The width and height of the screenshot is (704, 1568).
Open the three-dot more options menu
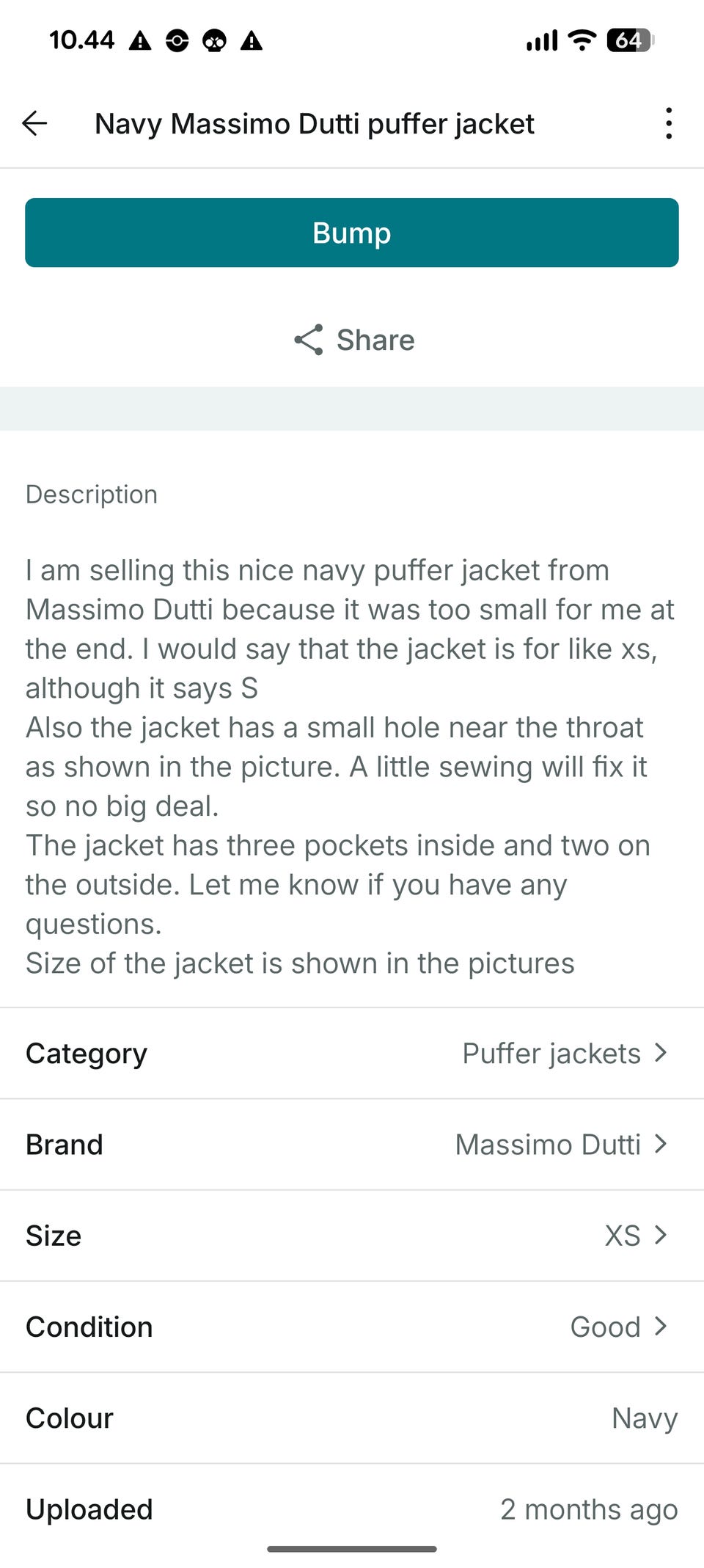pyautogui.click(x=668, y=123)
